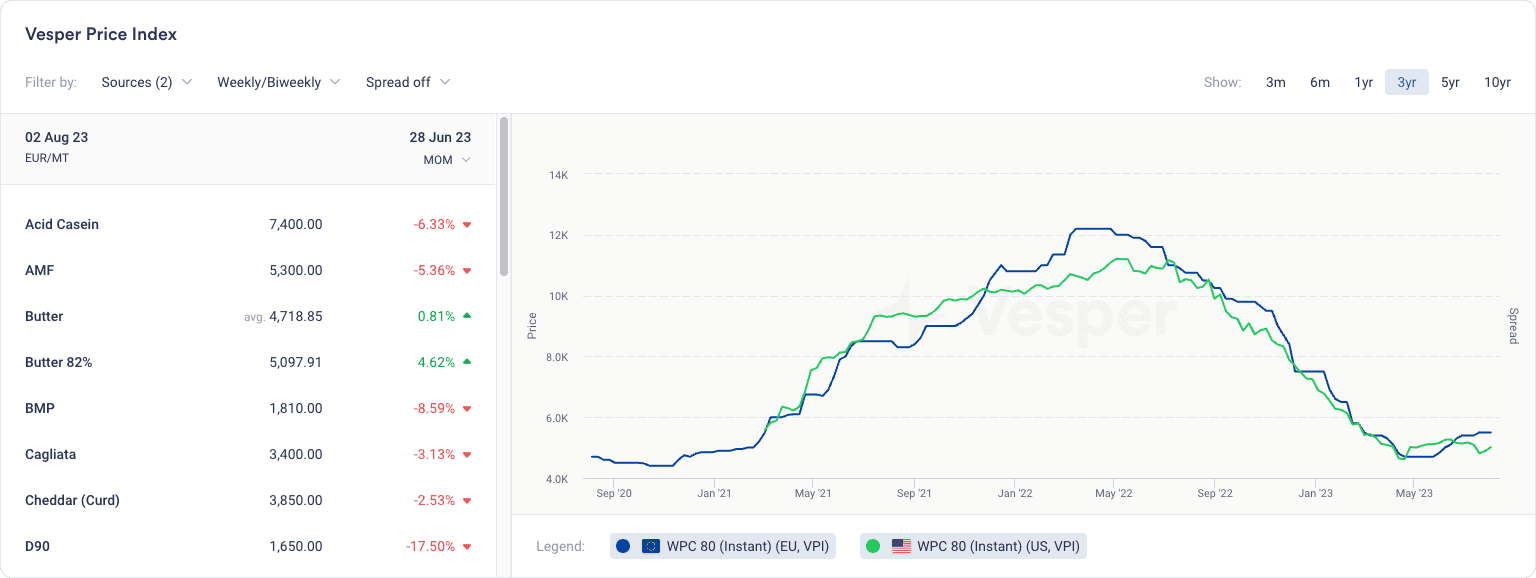Click the 5,097.91 price value

pos(296,362)
